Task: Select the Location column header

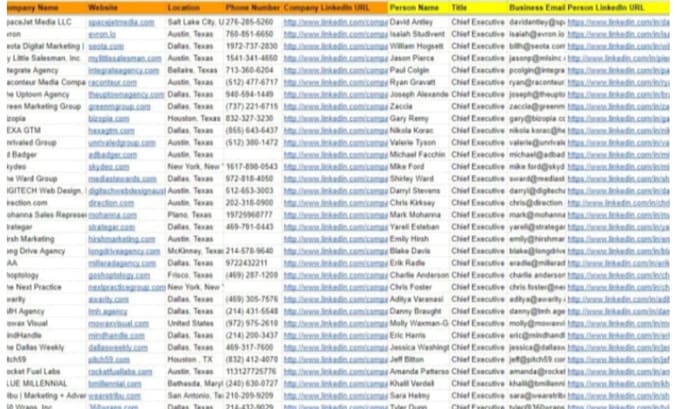Action: (x=195, y=8)
